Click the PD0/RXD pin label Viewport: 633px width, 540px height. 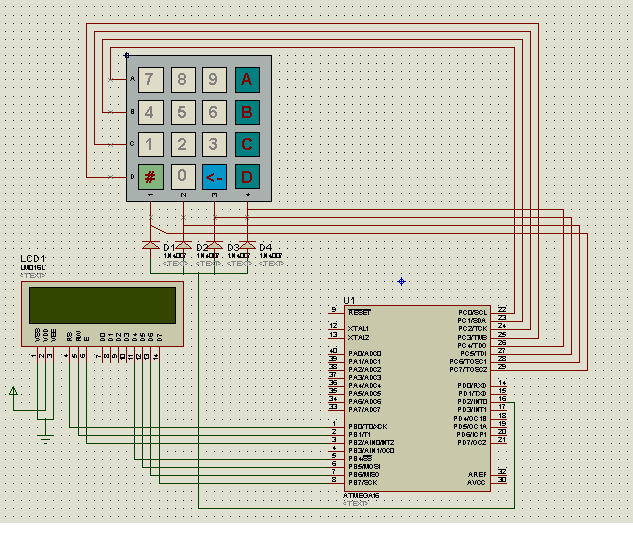tap(472, 386)
